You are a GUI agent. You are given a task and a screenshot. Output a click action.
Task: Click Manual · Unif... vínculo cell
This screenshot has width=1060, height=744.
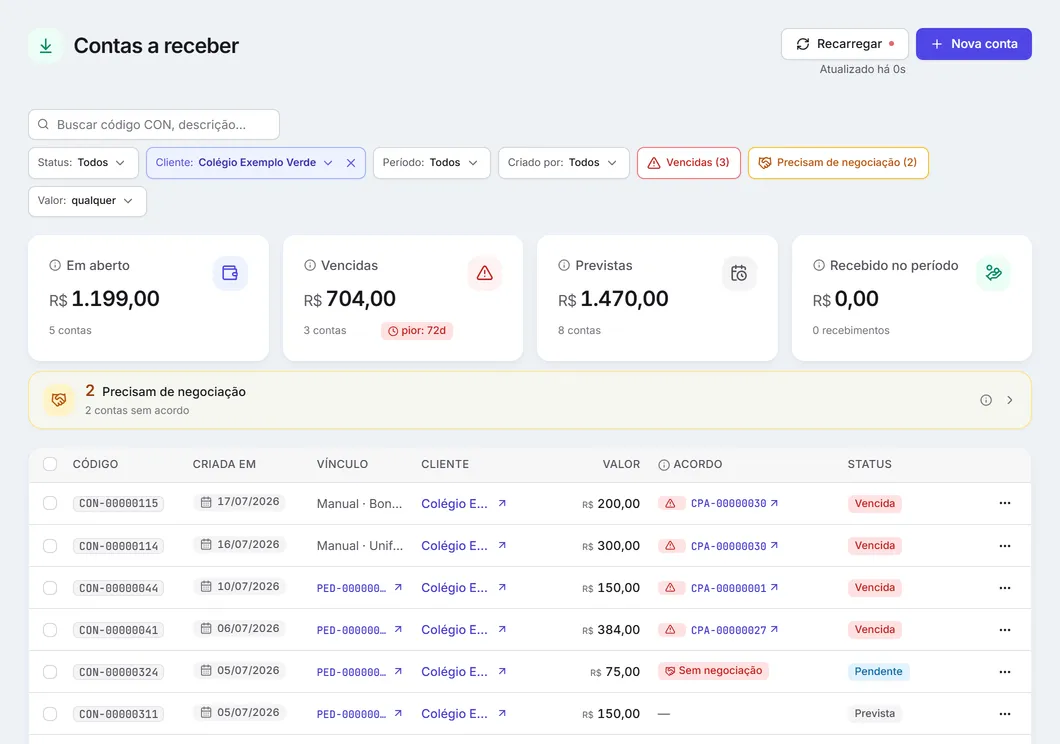coord(360,545)
